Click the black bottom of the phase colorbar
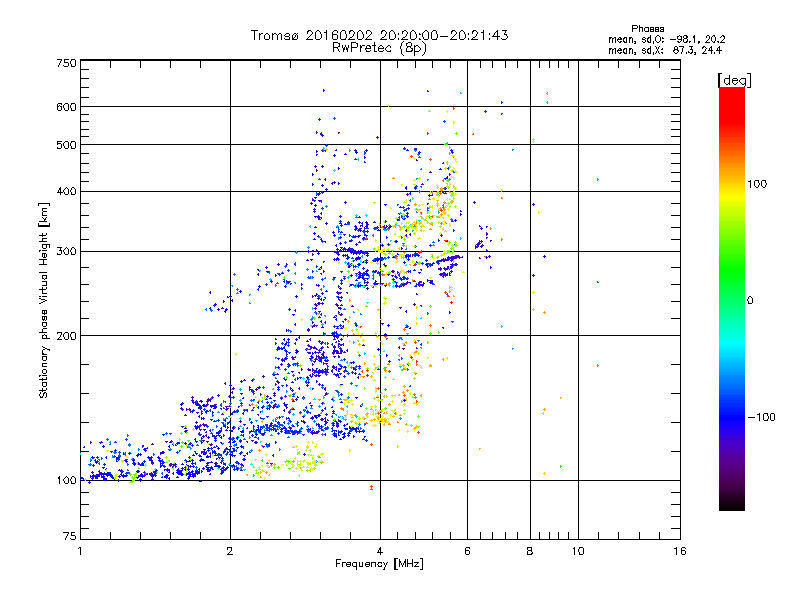The image size is (800, 600). point(732,503)
